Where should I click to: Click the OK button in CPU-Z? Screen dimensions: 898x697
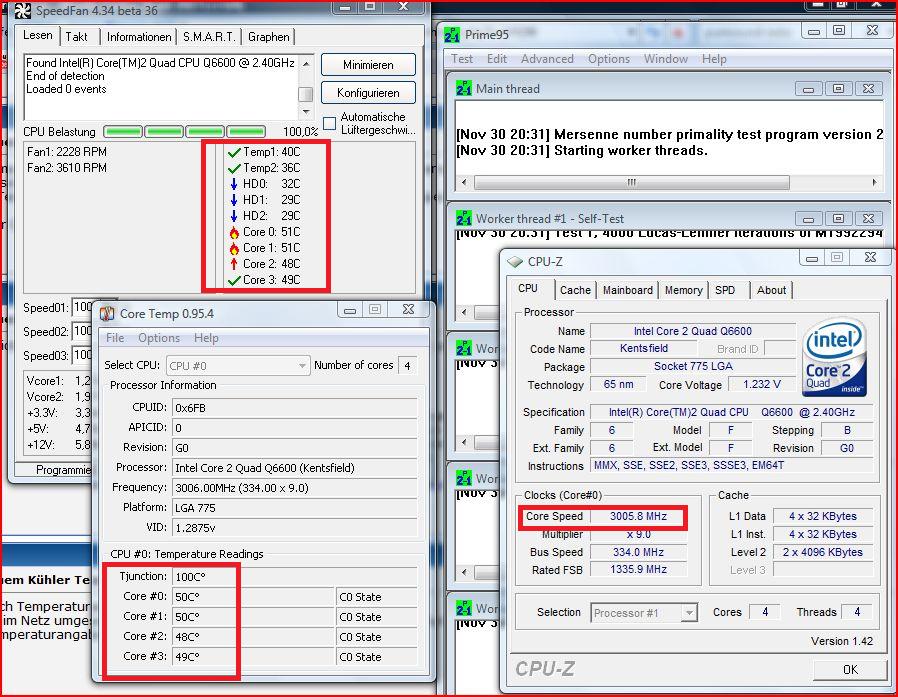pyautogui.click(x=850, y=670)
